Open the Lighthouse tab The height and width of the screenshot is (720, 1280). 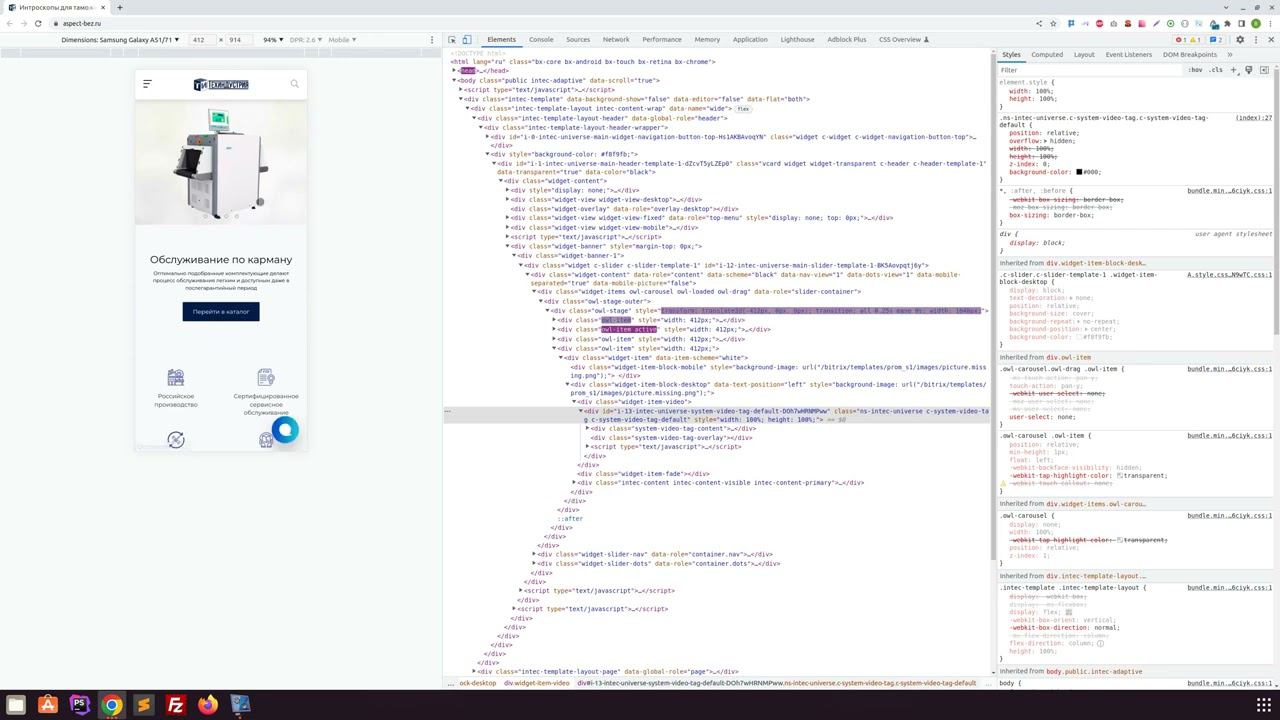(797, 40)
